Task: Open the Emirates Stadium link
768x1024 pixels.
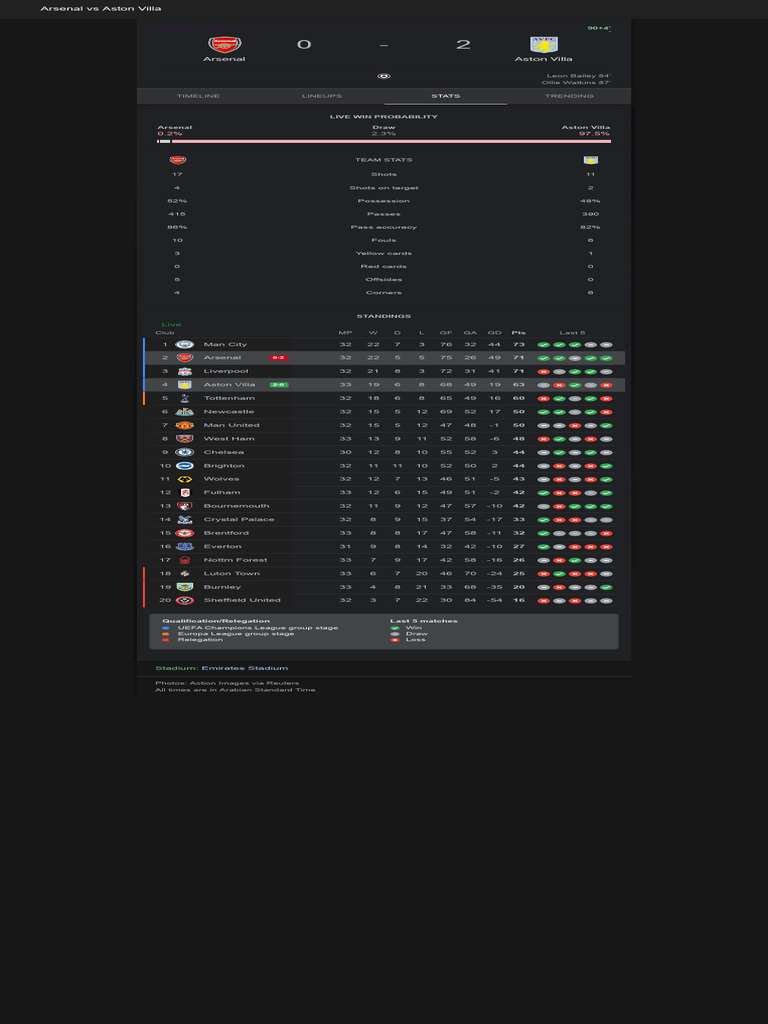Action: (245, 668)
